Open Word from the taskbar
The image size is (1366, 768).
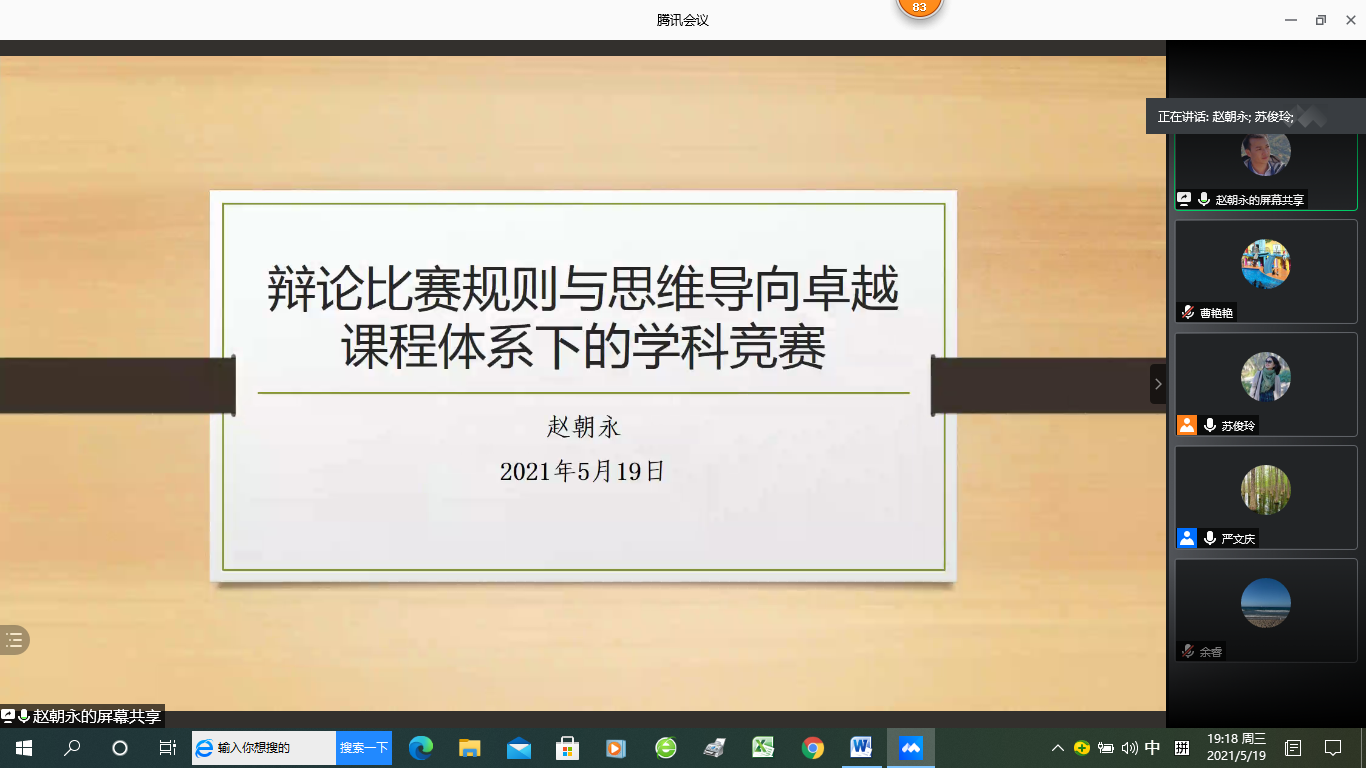point(861,748)
